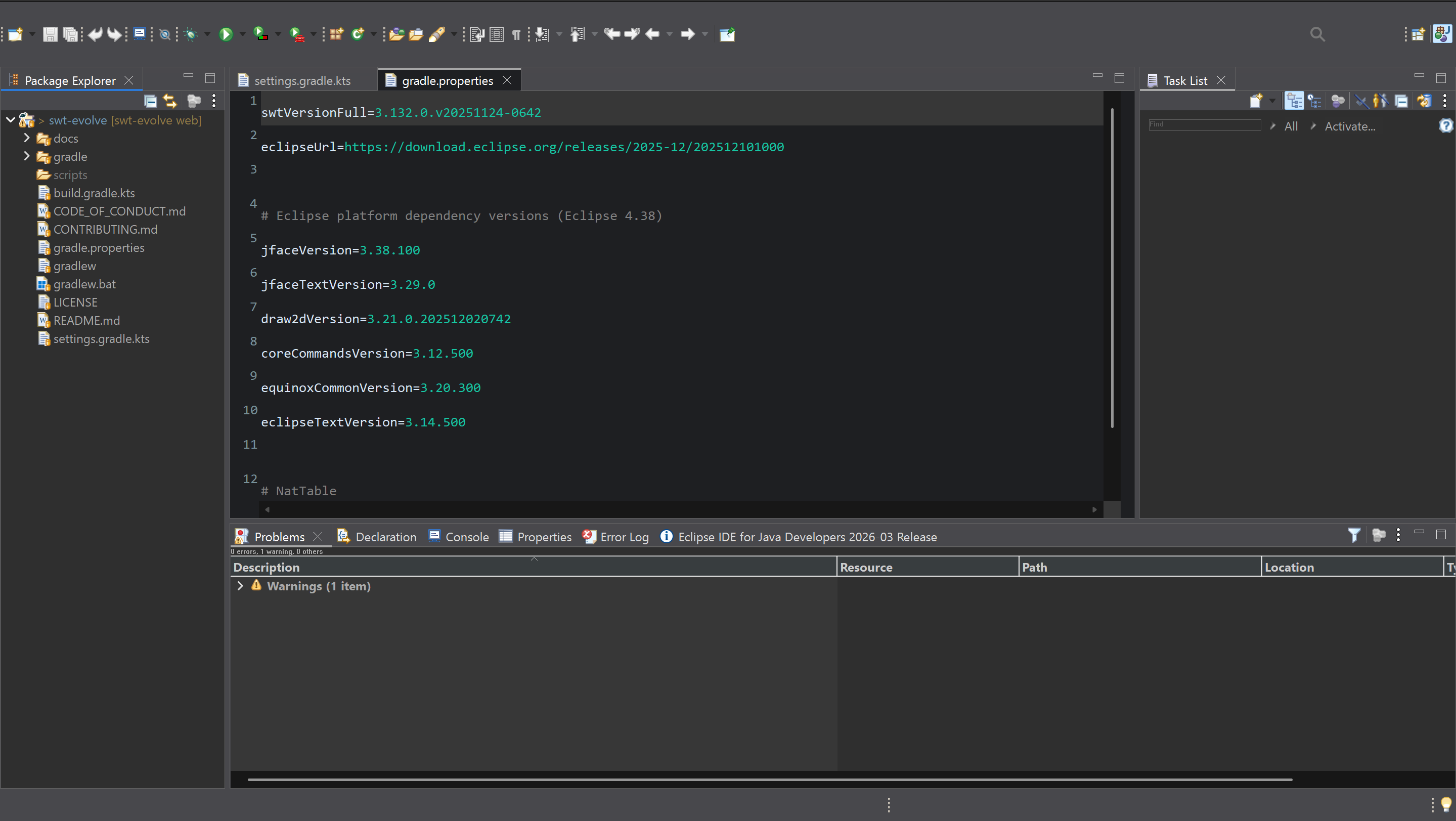Viewport: 1456px width, 821px height.
Task: Open the New Java Class dropdown arrow
Action: (x=374, y=34)
